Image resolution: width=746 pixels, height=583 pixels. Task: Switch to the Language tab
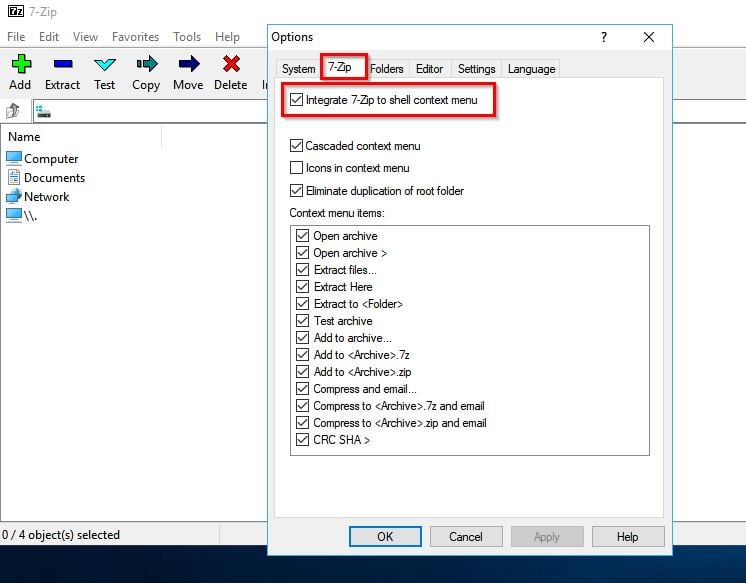(531, 69)
